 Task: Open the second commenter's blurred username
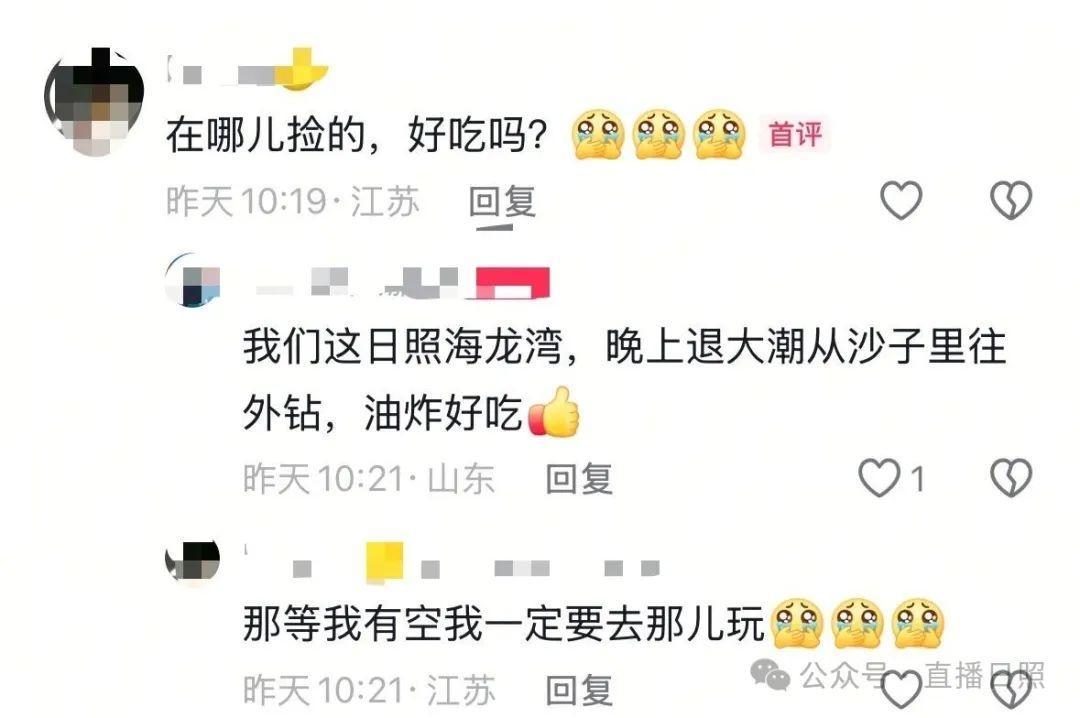[x=355, y=284]
